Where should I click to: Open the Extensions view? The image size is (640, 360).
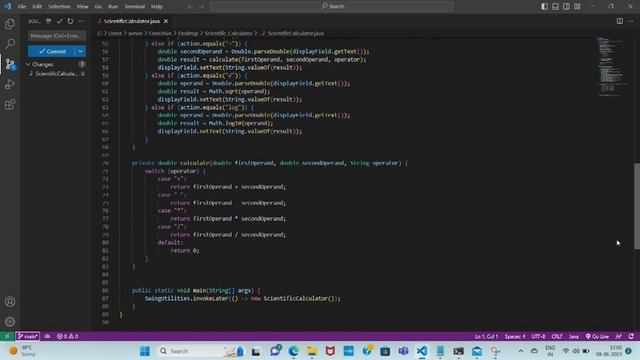tap(10, 104)
